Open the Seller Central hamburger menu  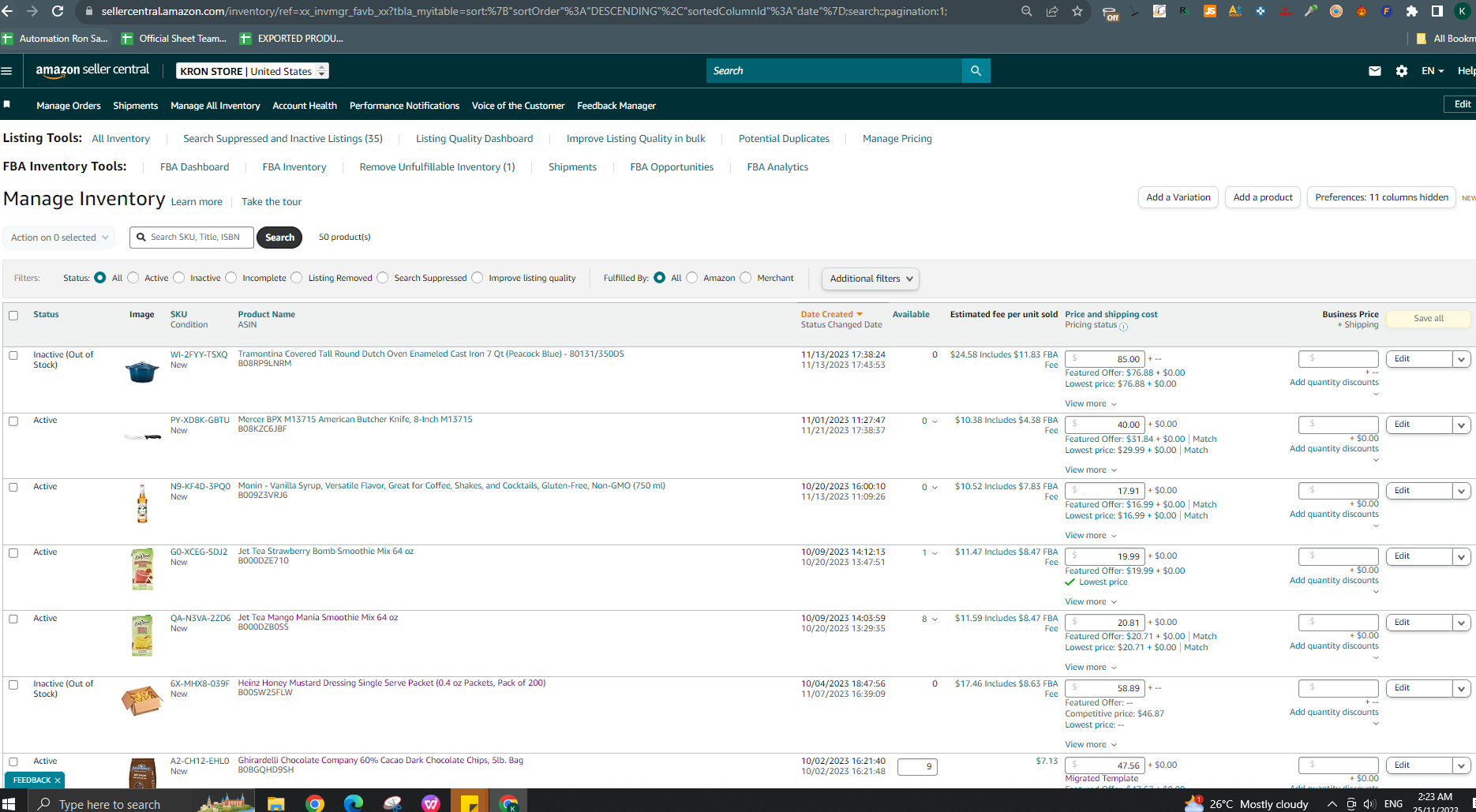click(7, 71)
